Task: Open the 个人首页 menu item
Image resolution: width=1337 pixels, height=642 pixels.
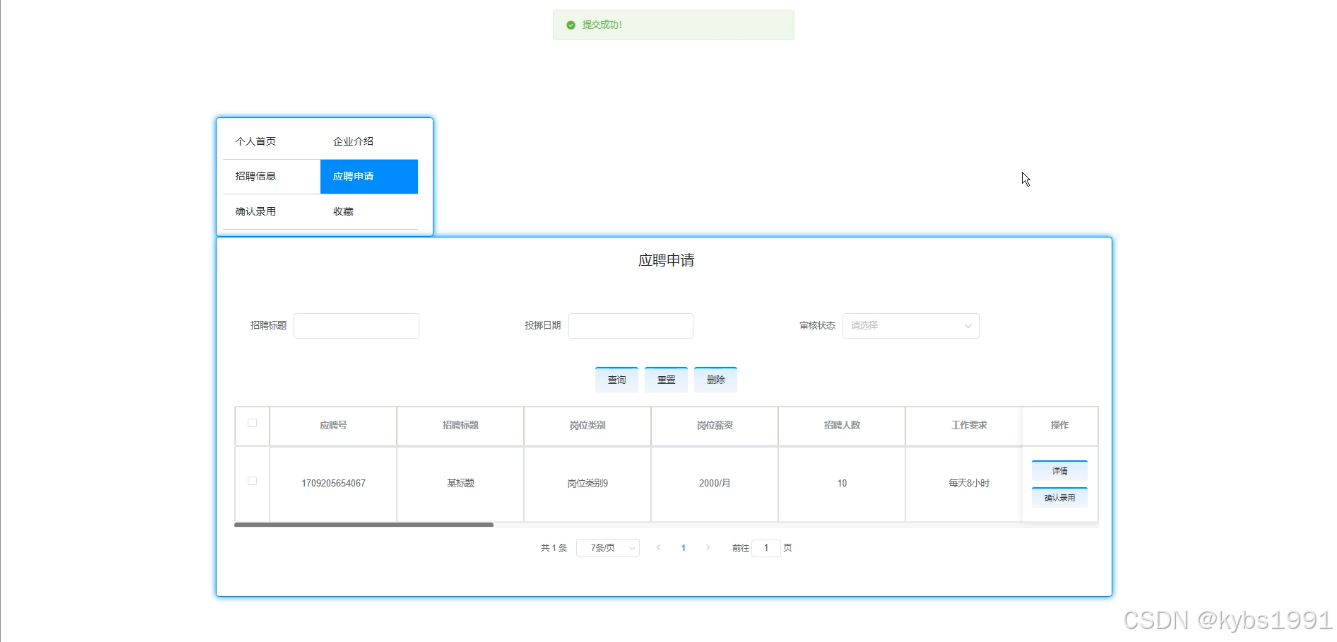Action: tap(271, 141)
